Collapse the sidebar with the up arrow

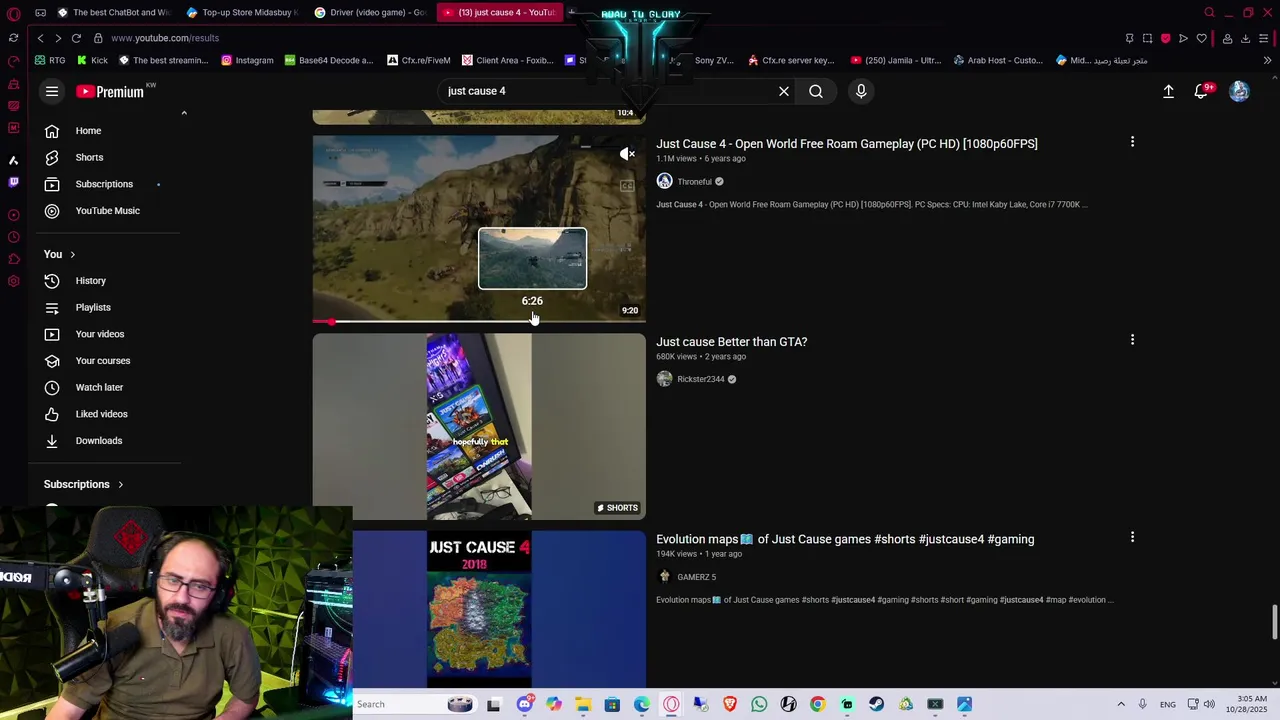(184, 113)
